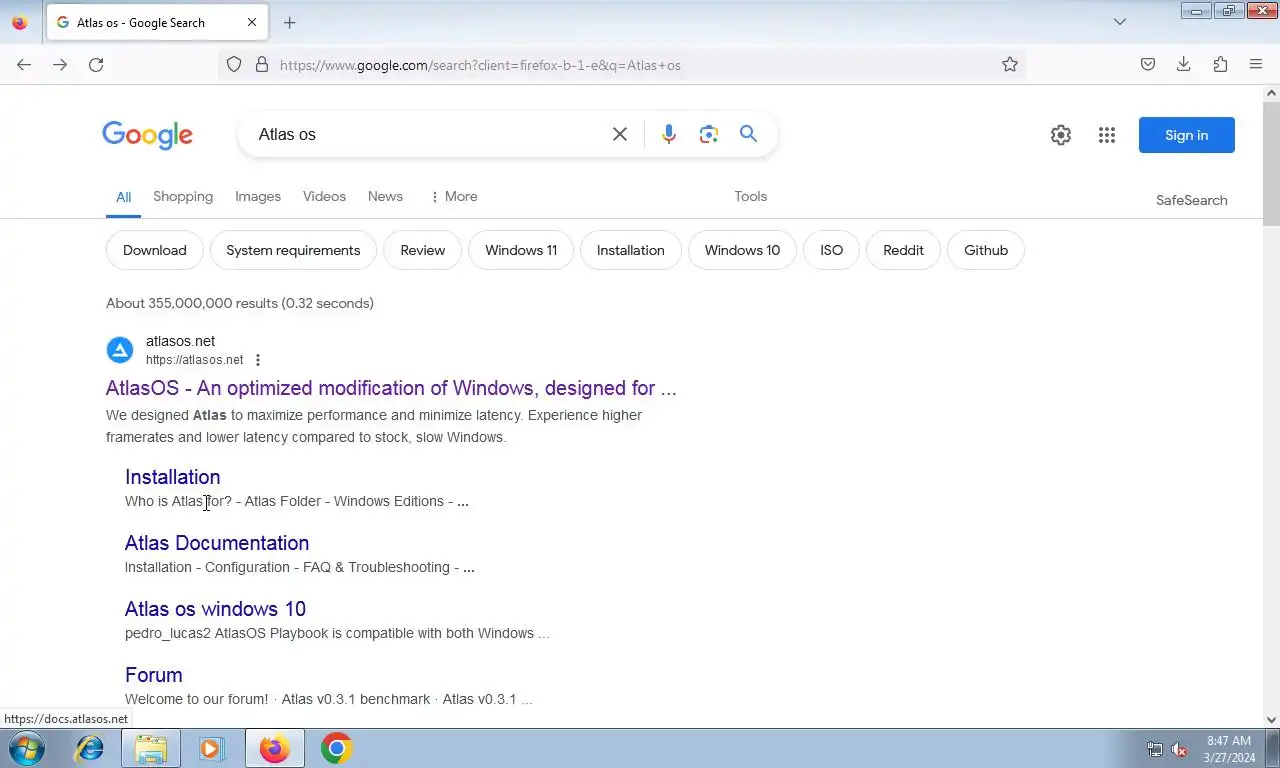Open the Installation sitelink
This screenshot has width=1280, height=768.
pos(172,477)
